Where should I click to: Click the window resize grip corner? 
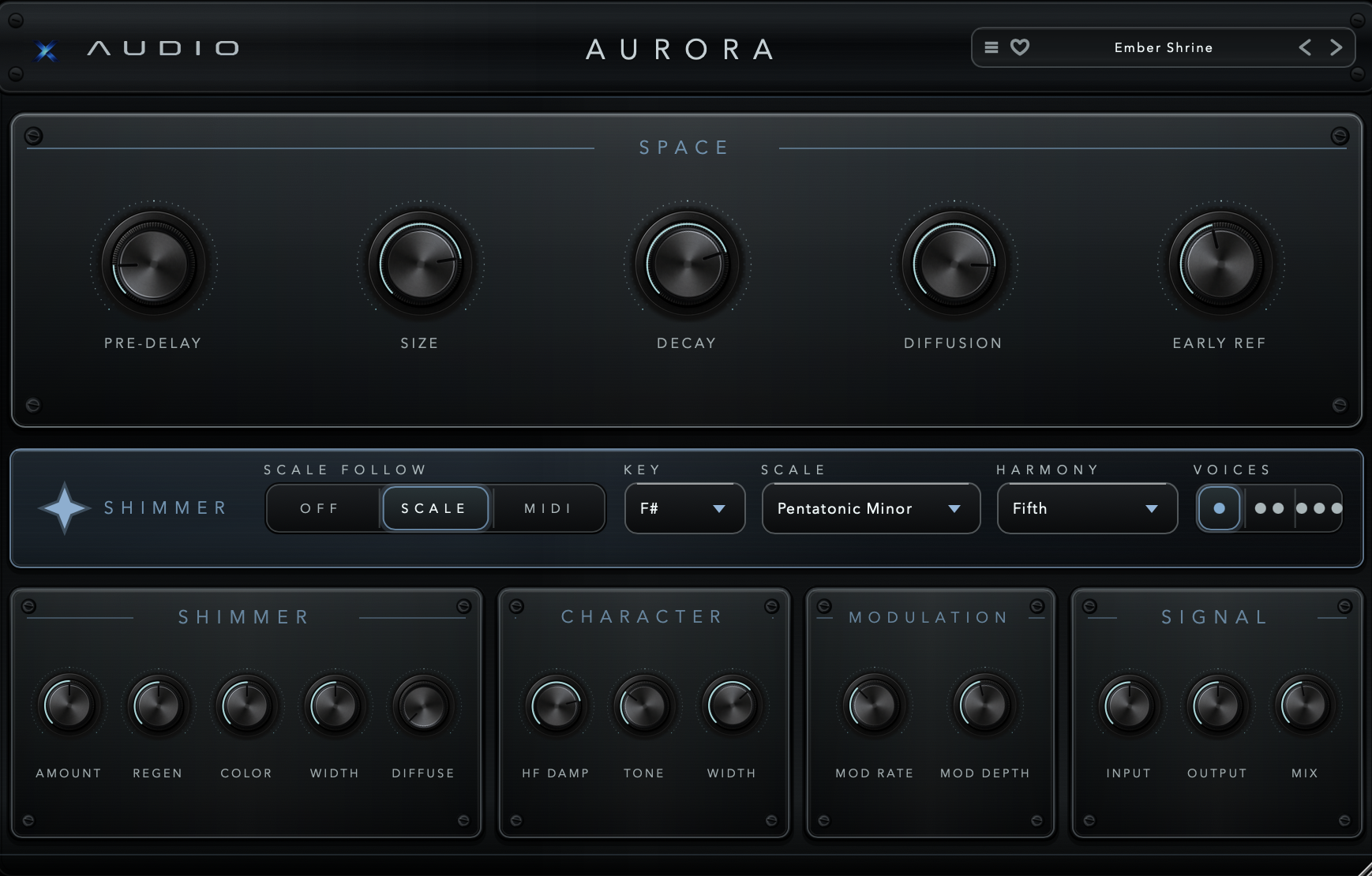(x=1364, y=868)
